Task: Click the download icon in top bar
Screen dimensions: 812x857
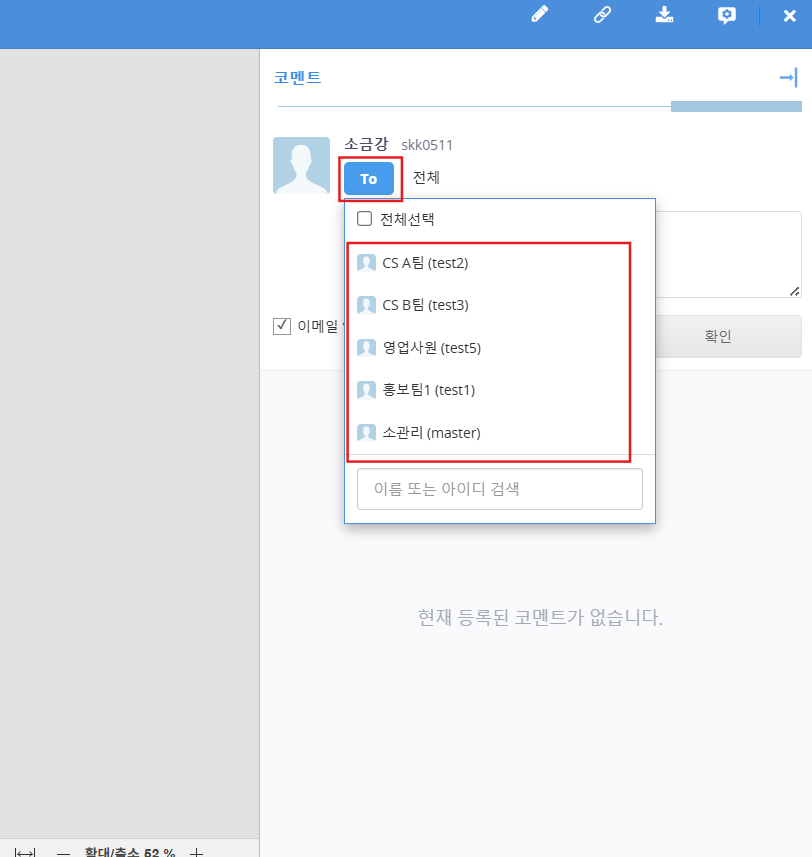Action: 664,15
